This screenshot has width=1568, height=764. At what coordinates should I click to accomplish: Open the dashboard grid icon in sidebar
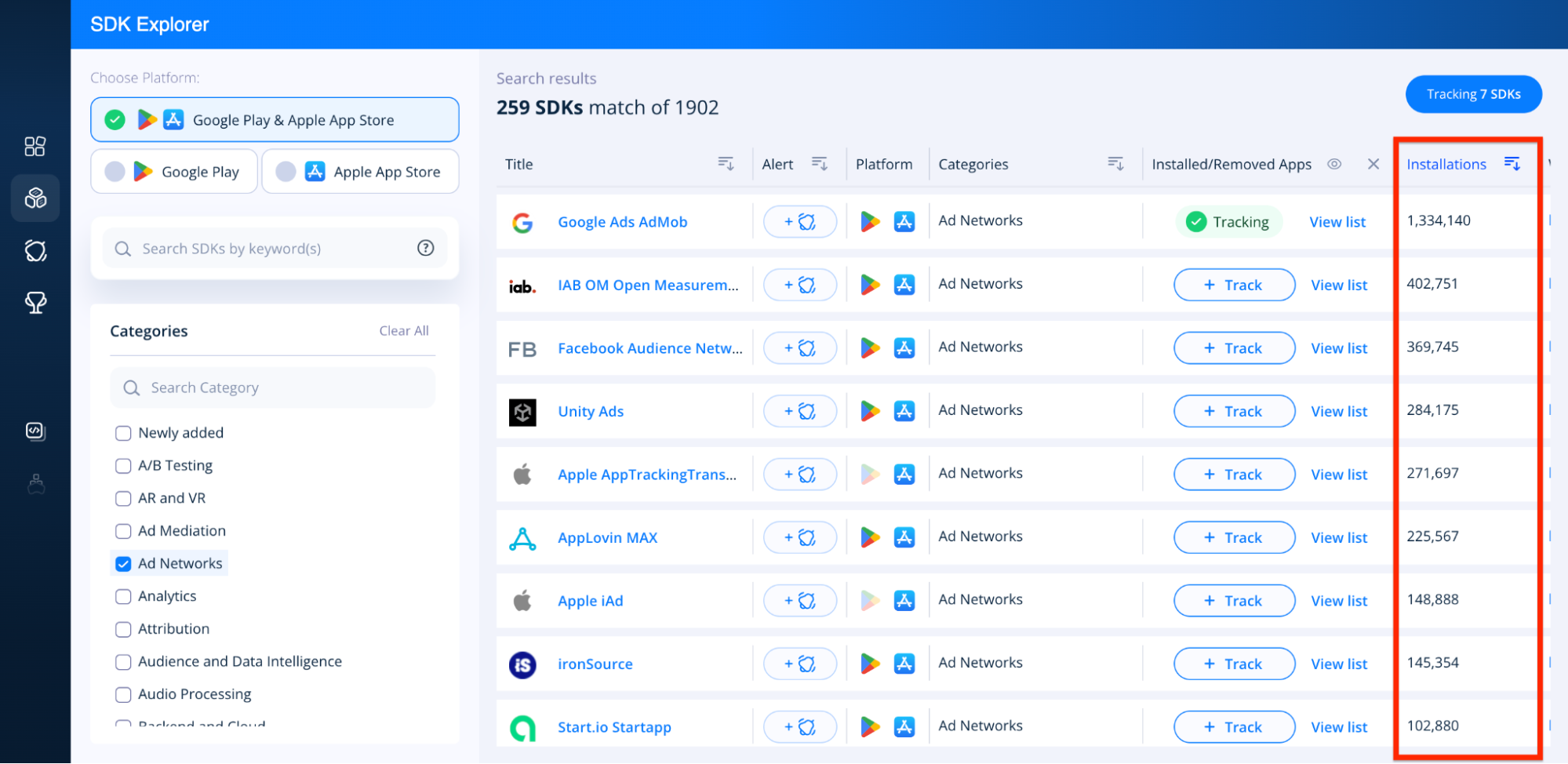[x=35, y=147]
